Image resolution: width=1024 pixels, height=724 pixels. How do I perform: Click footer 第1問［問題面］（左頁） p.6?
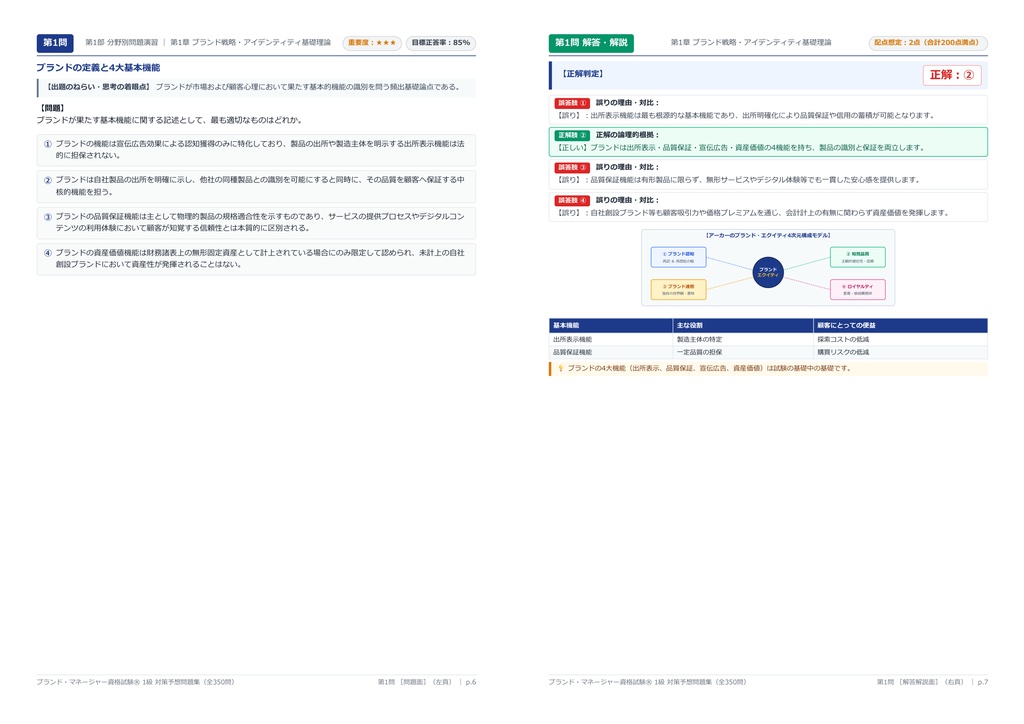pyautogui.click(x=427, y=682)
